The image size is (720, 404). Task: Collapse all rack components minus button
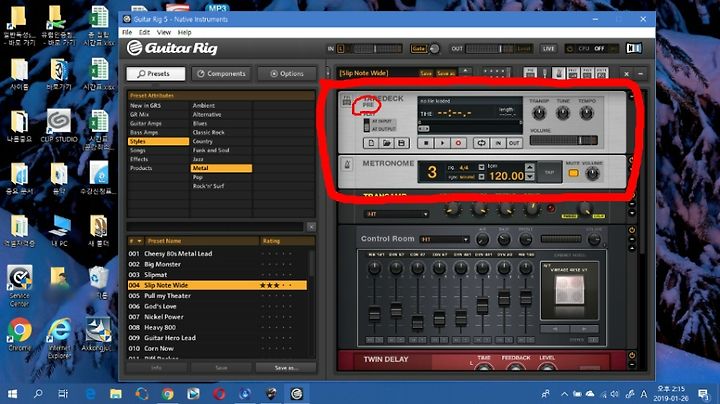click(x=641, y=73)
